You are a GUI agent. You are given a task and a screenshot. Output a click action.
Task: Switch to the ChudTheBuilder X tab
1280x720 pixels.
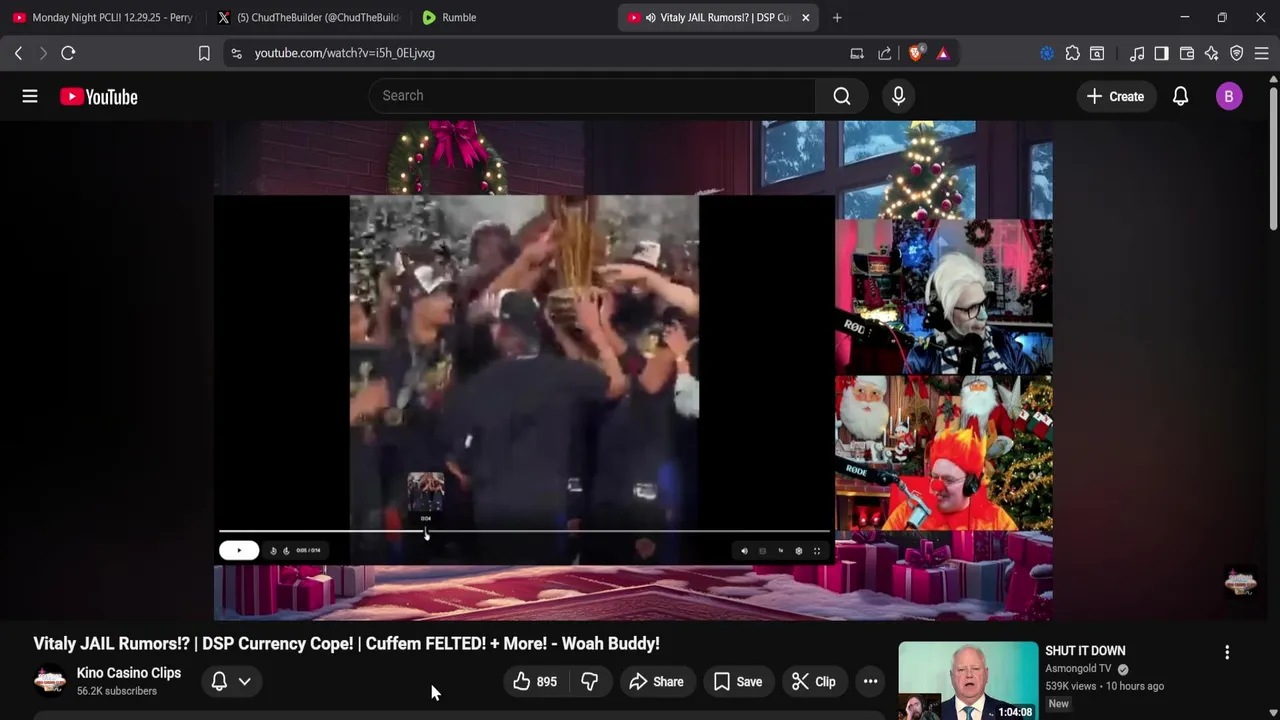point(308,17)
